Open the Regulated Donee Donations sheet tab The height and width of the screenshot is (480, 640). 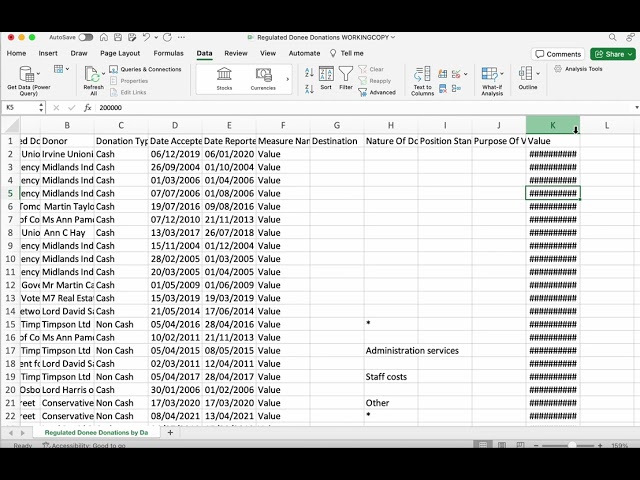96,432
